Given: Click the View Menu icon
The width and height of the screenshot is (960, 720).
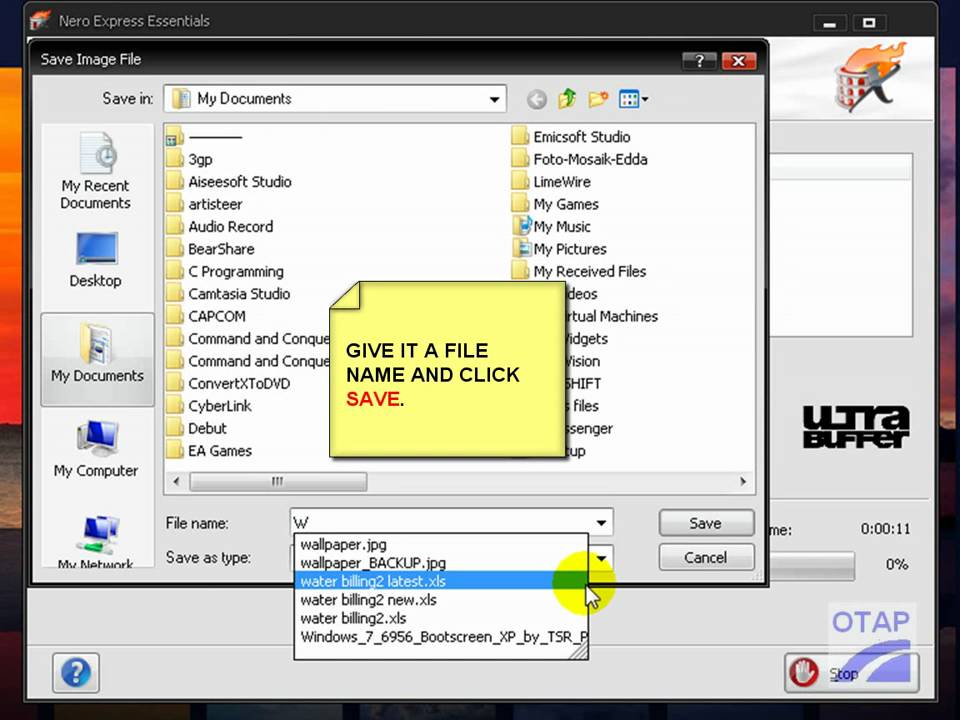Looking at the screenshot, I should 631,98.
